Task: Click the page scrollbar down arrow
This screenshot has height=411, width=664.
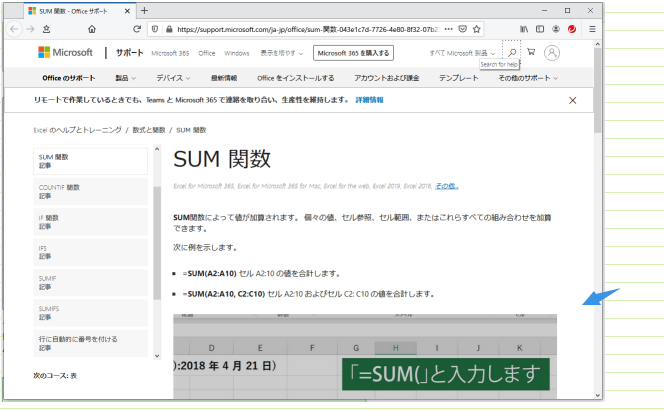Action: [598, 395]
